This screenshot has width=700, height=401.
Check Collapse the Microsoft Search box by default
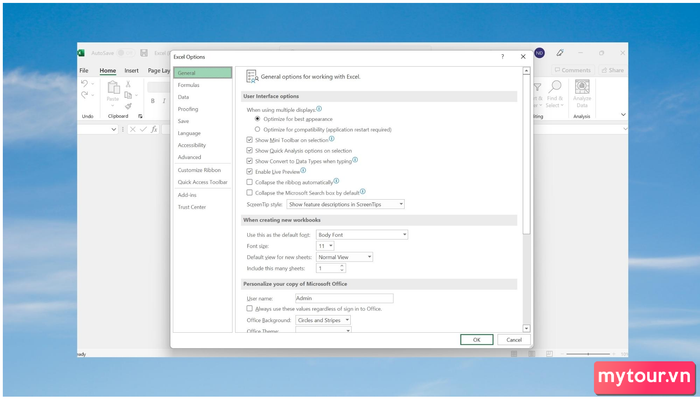coord(250,193)
